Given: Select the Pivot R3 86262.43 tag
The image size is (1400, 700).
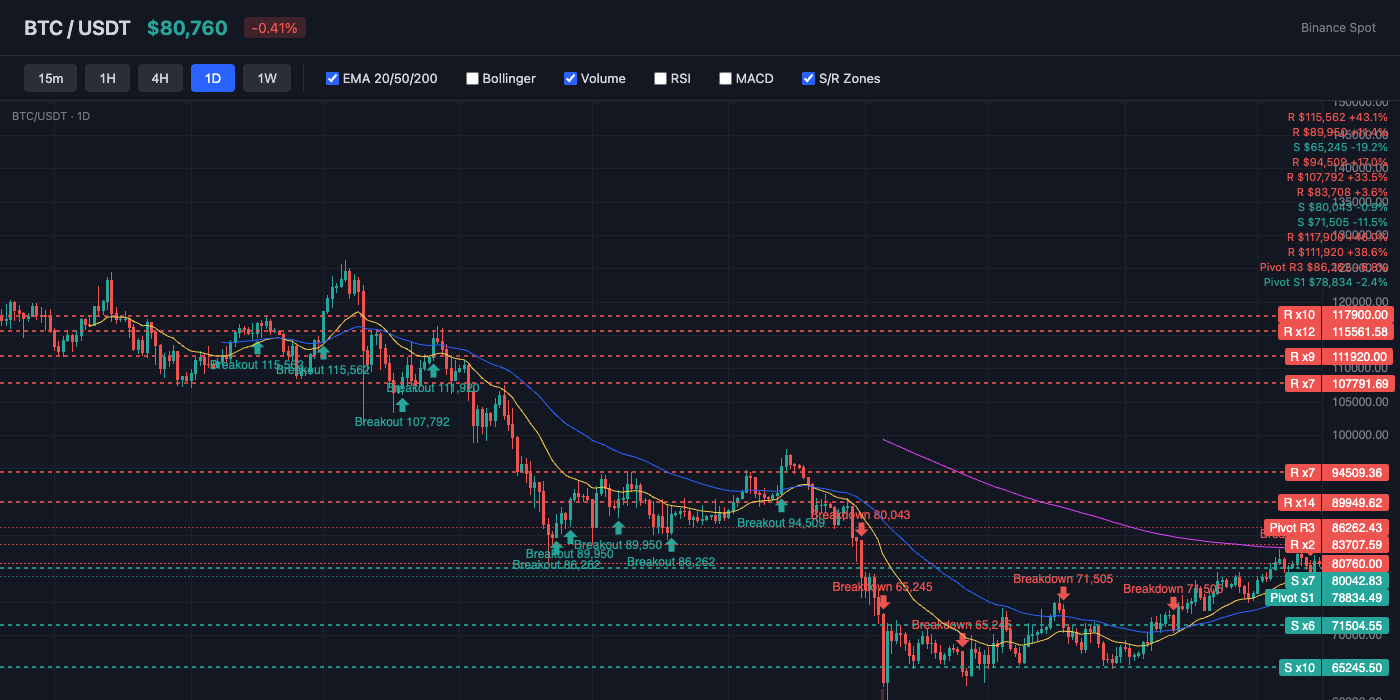Looking at the screenshot, I should click(x=1329, y=527).
